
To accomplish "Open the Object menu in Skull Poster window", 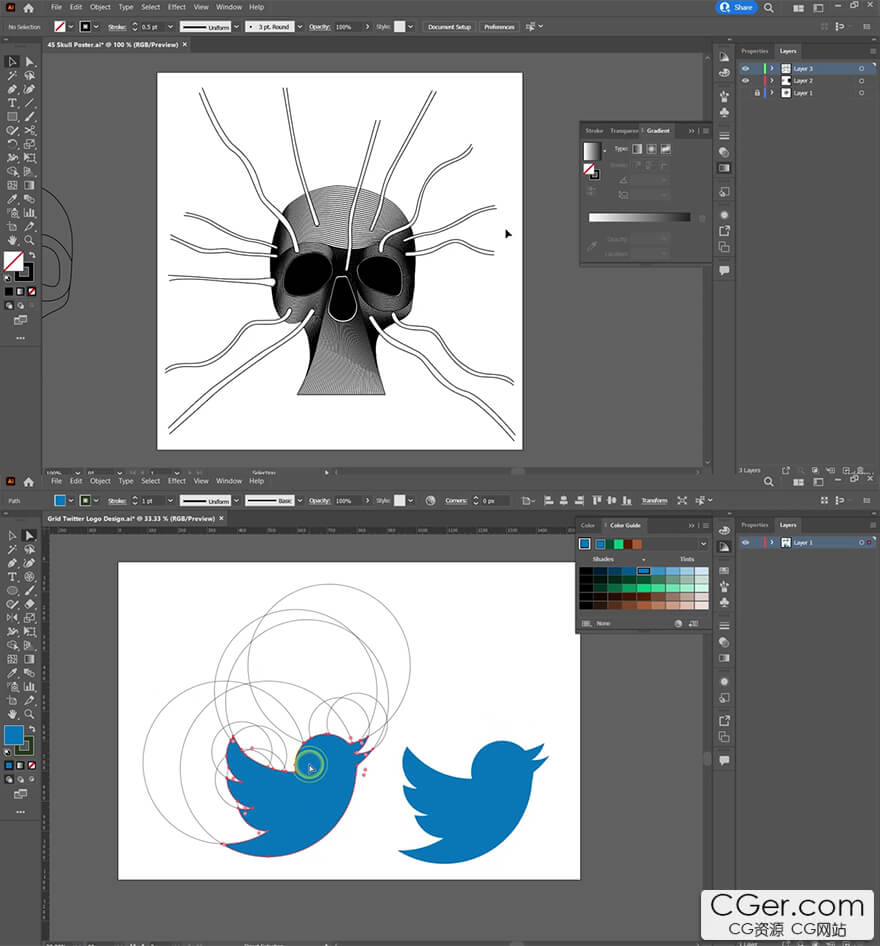I will 100,7.
